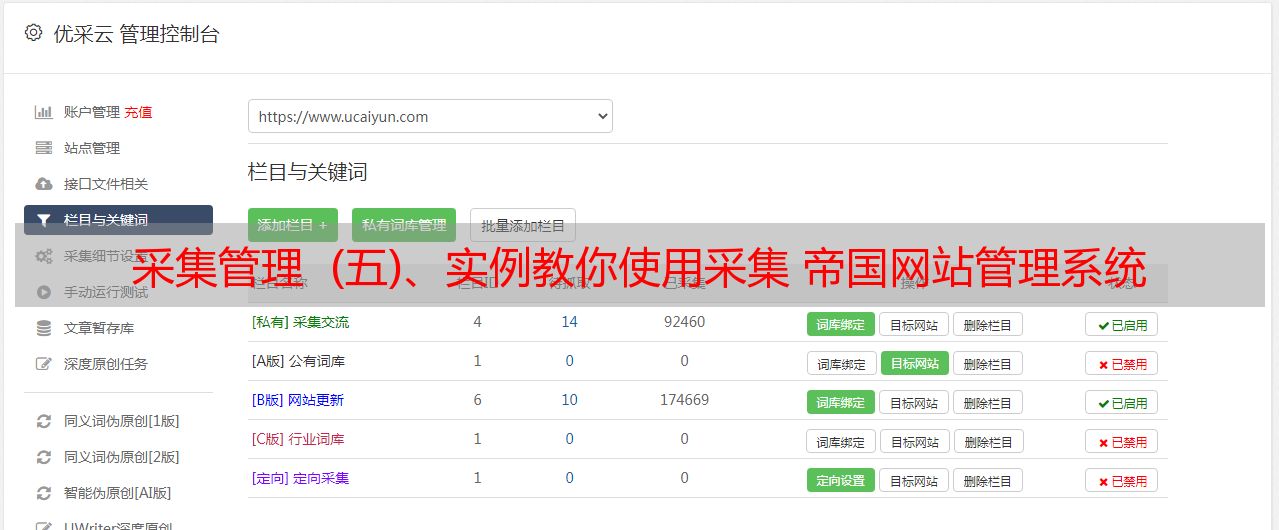Click the 174669 collected count cell
This screenshot has height=530, width=1279.
684,400
